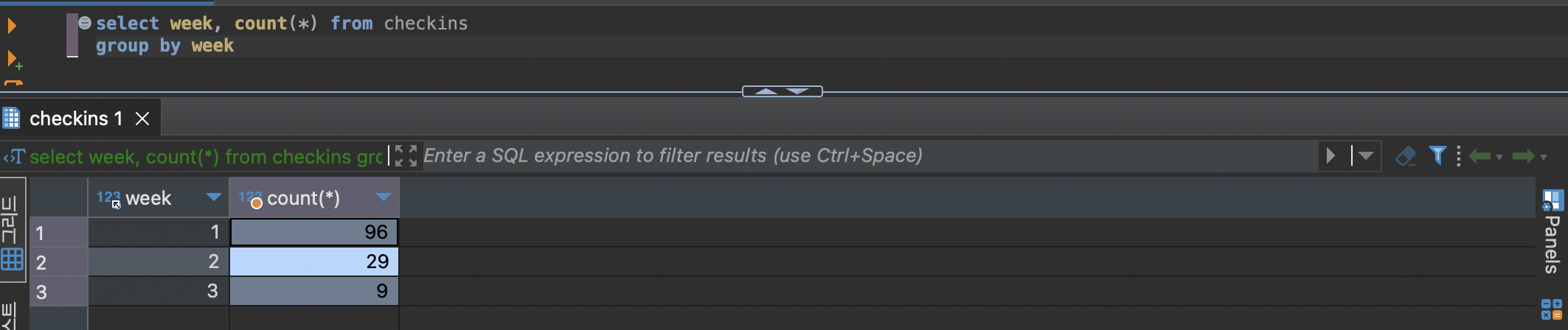
Task: Open custom filters with the funnel icon
Action: point(1437,155)
